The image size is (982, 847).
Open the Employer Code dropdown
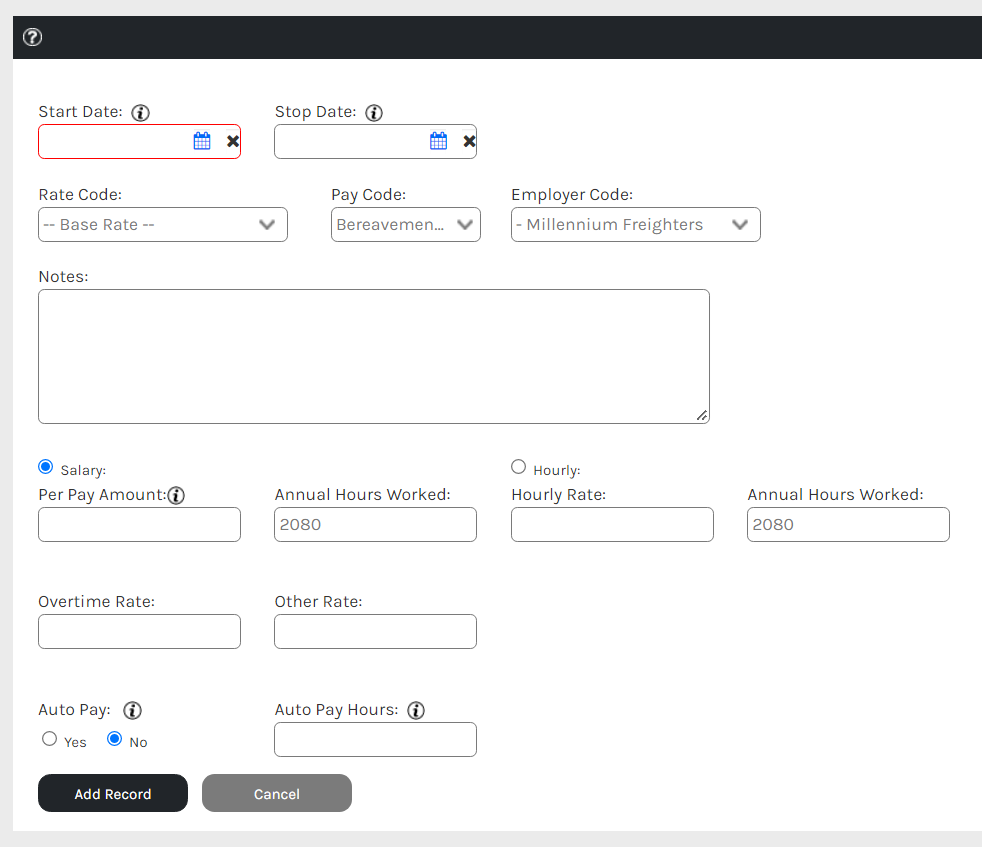tap(636, 224)
